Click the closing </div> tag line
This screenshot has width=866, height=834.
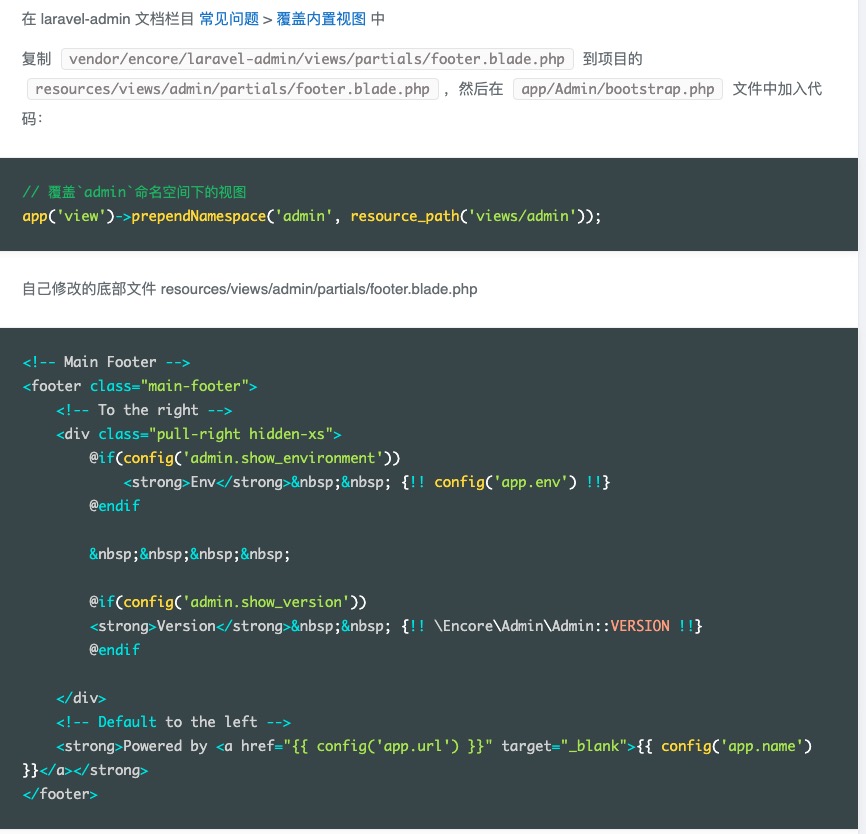pos(81,698)
